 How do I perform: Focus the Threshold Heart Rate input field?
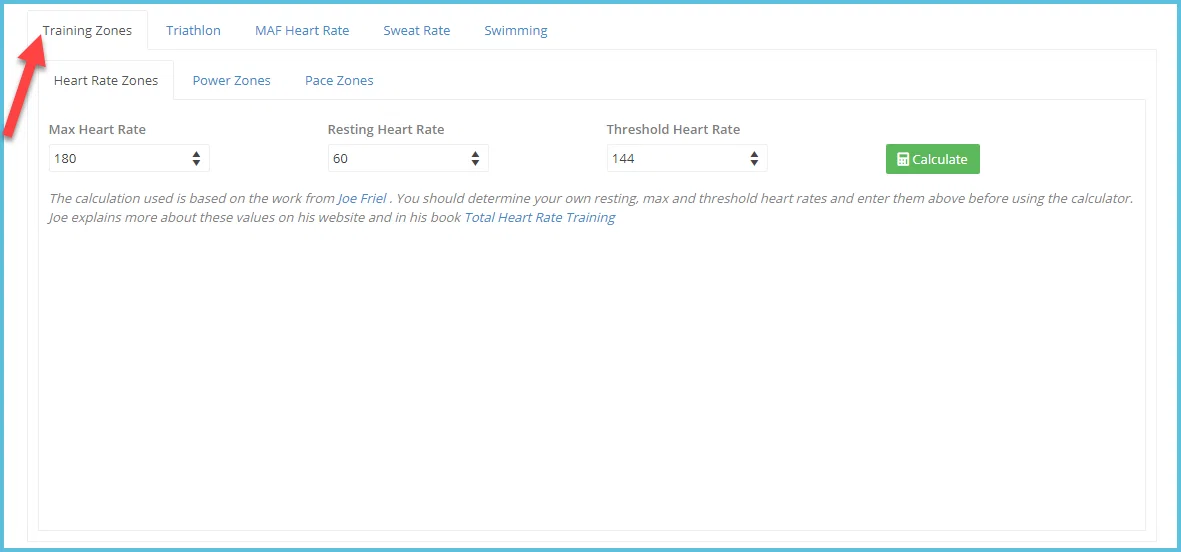(687, 159)
